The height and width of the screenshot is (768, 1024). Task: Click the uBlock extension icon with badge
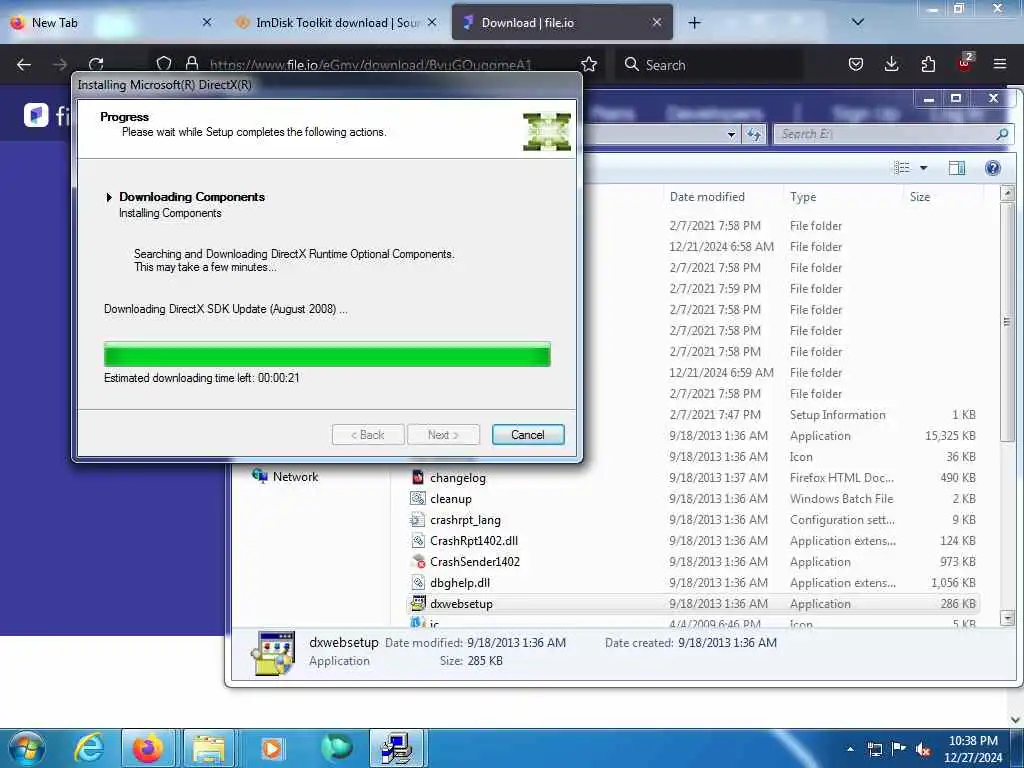[965, 62]
